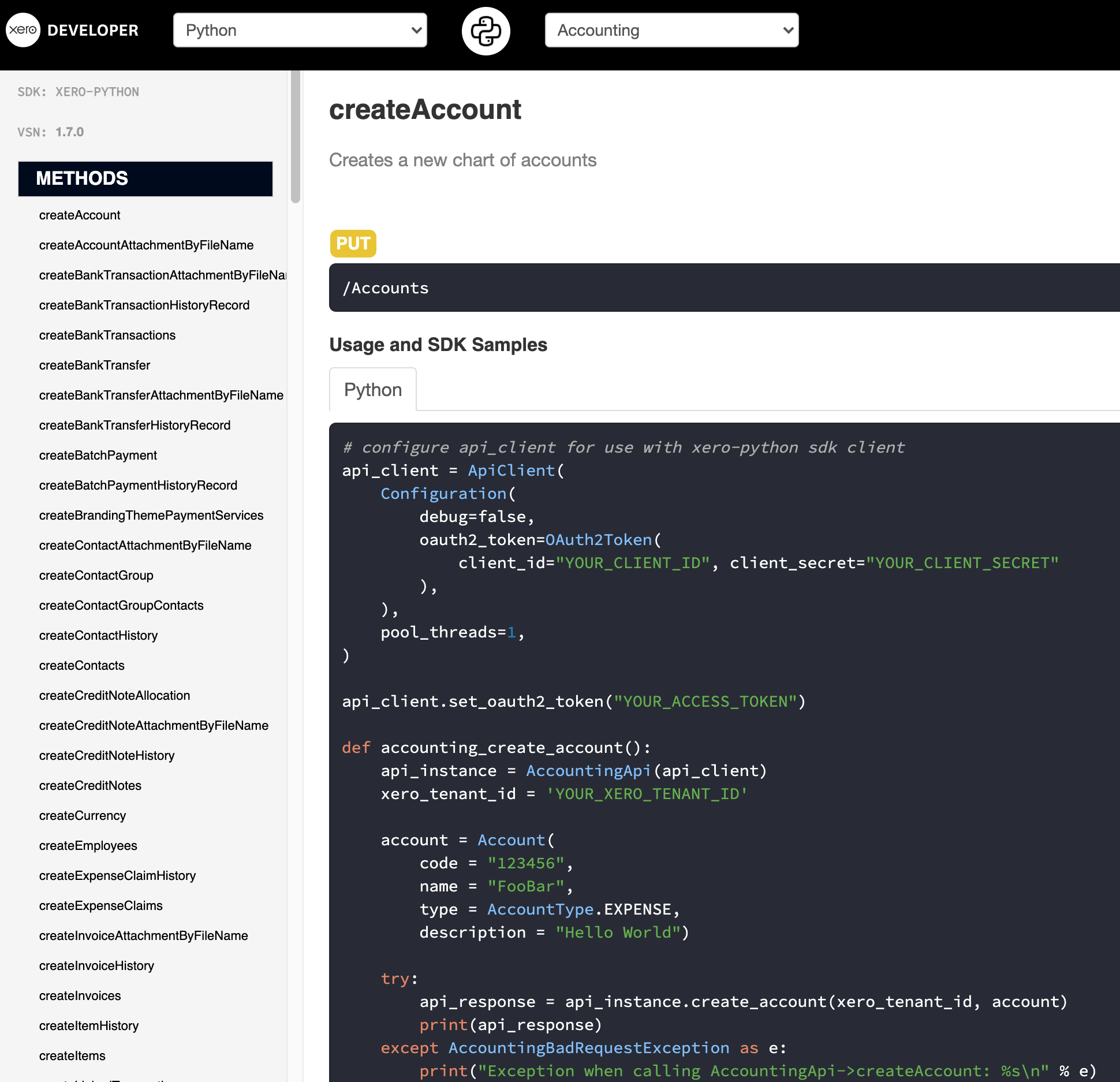Navigate to createBankTransfer method

95,365
